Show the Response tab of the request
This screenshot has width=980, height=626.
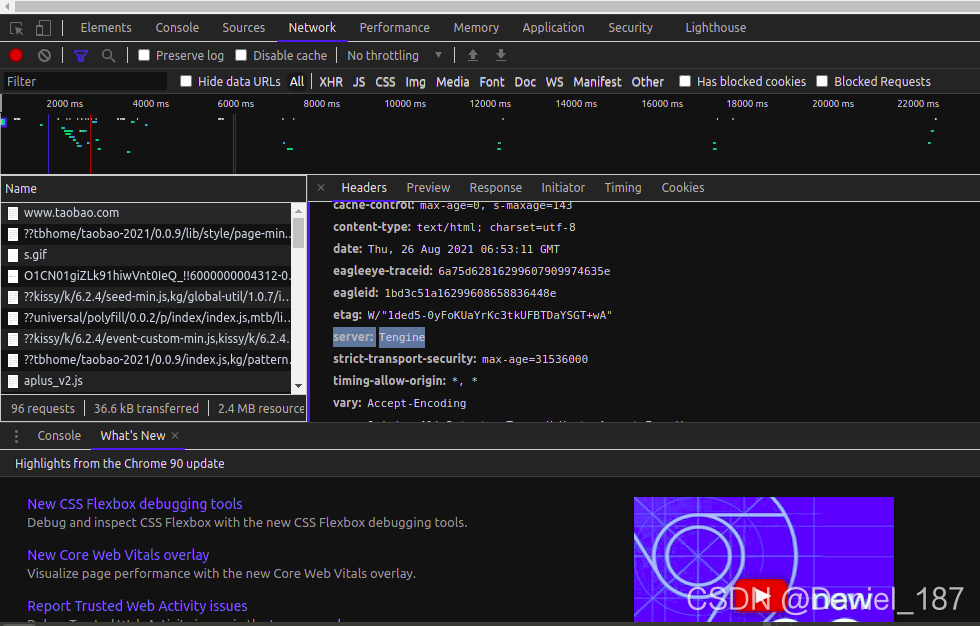point(496,187)
